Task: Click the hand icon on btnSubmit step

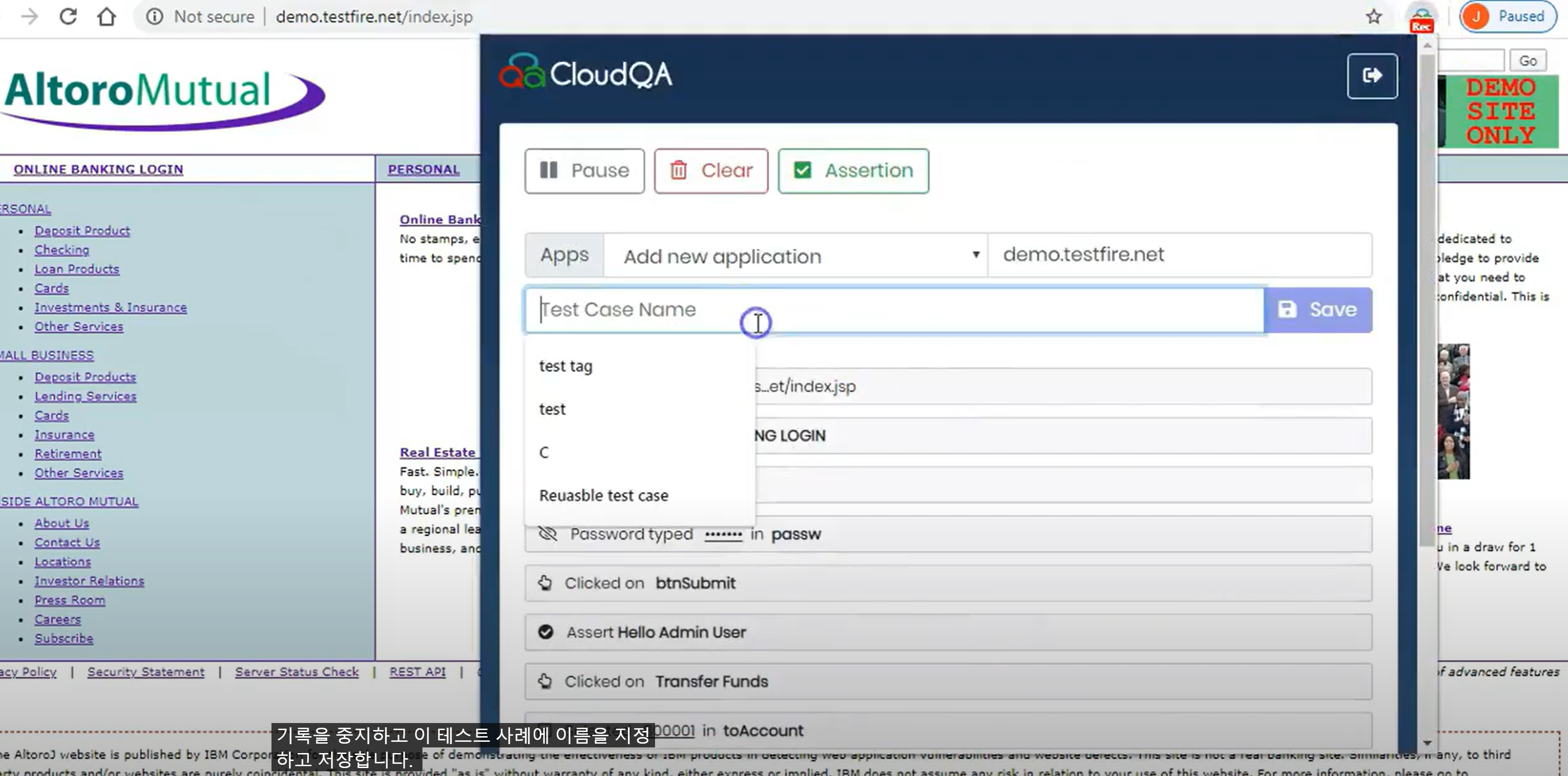Action: 545,583
